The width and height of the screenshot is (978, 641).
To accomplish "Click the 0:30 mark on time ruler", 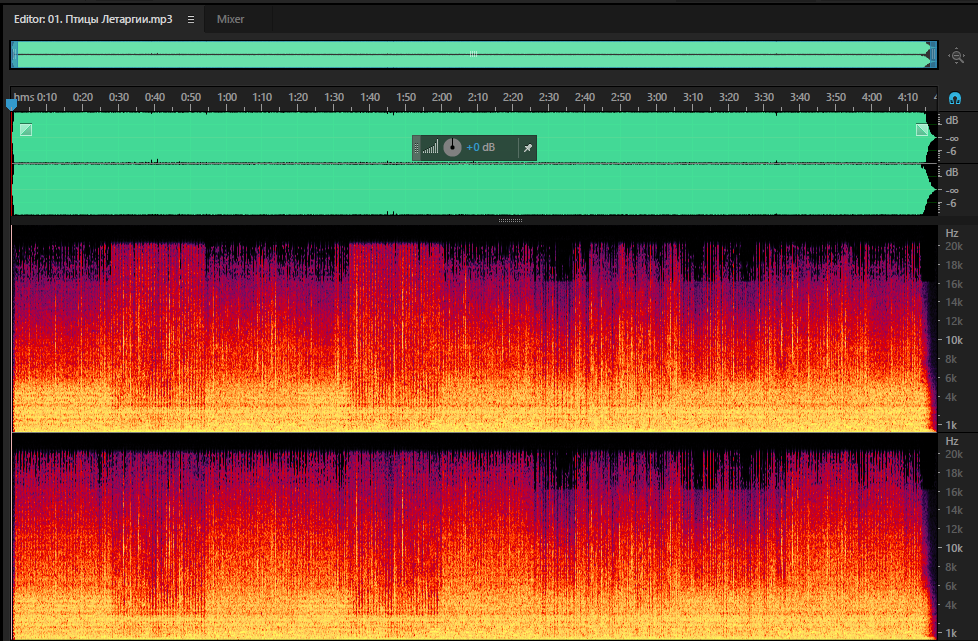I will 119,97.
